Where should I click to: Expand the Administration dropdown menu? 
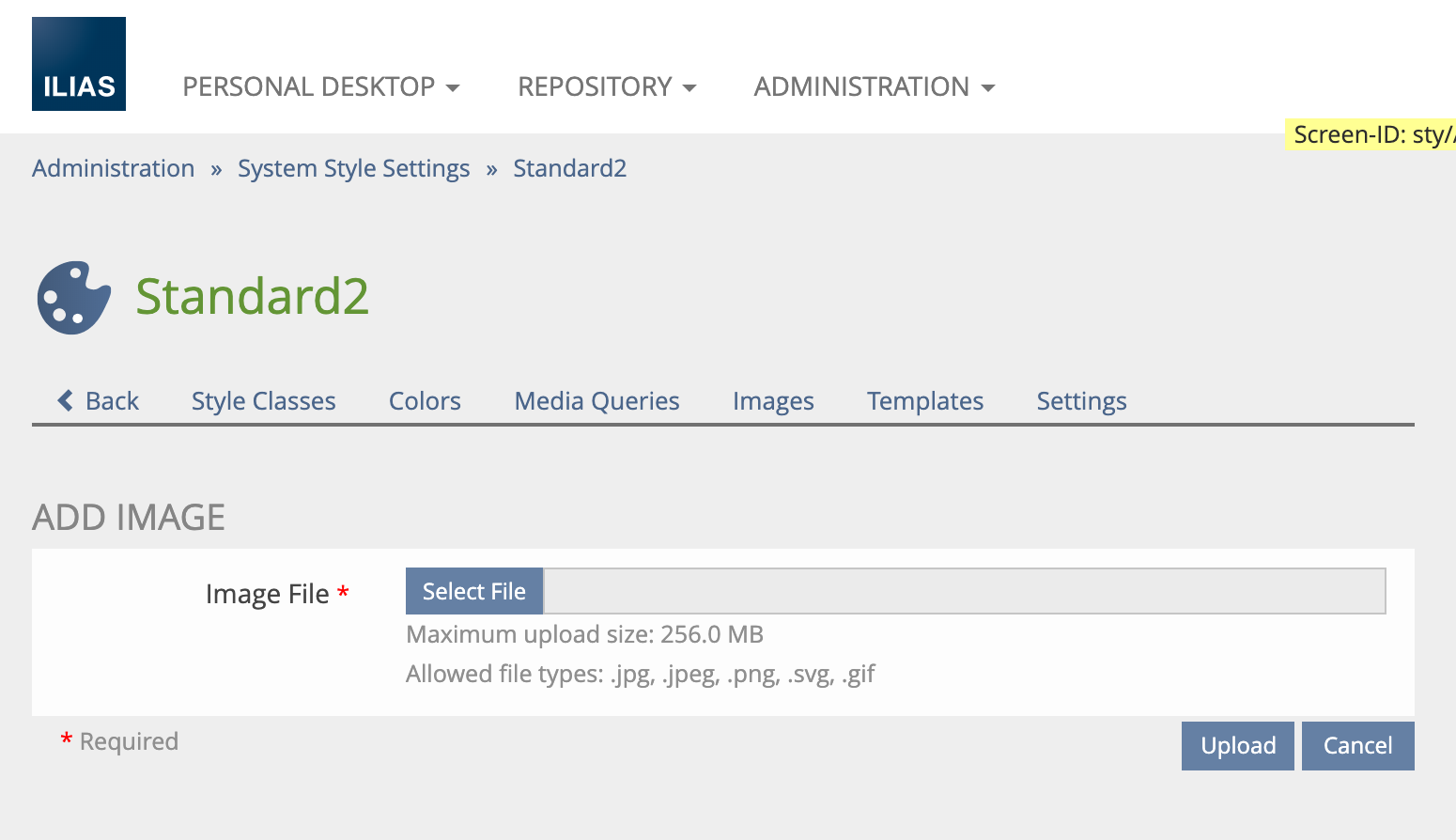coord(874,86)
